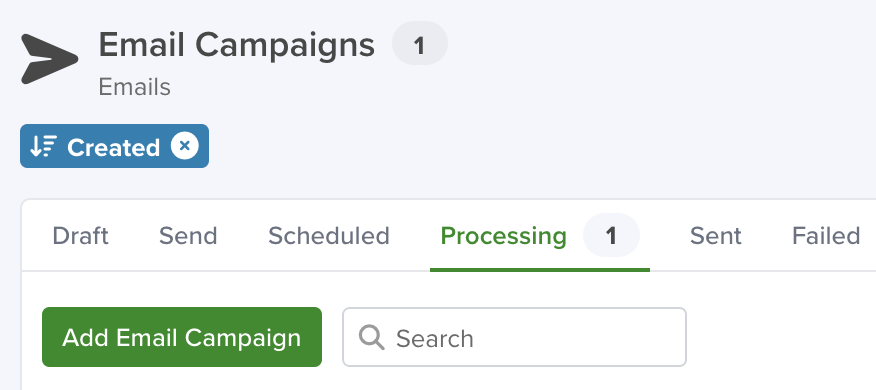Focus the Search input field
Image resolution: width=876 pixels, height=390 pixels.
click(514, 337)
